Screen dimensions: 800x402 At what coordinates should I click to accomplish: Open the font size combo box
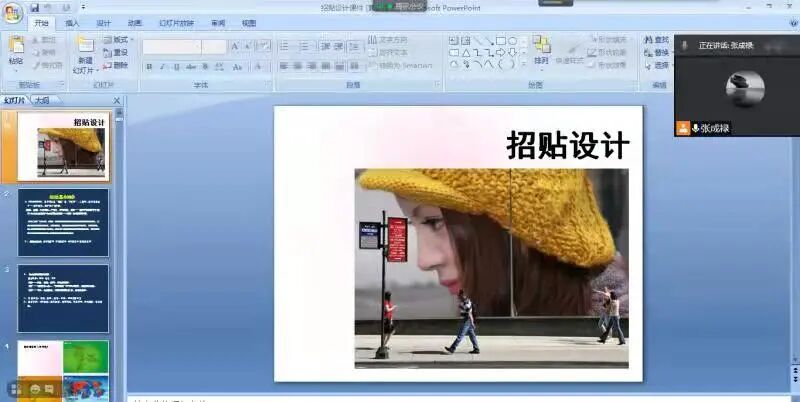214,47
